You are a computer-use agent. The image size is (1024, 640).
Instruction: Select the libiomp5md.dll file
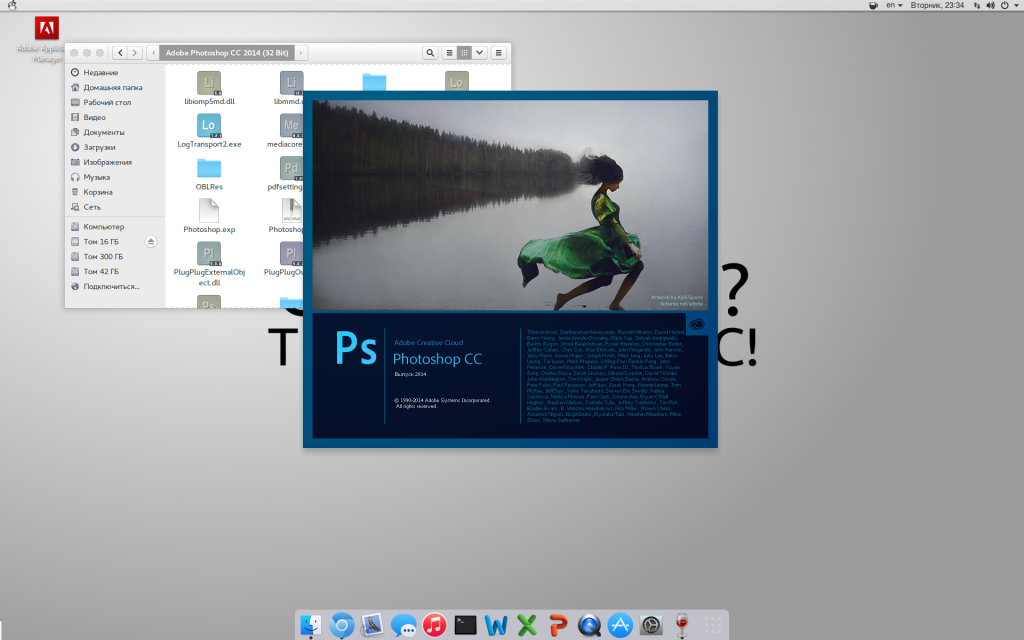(209, 83)
